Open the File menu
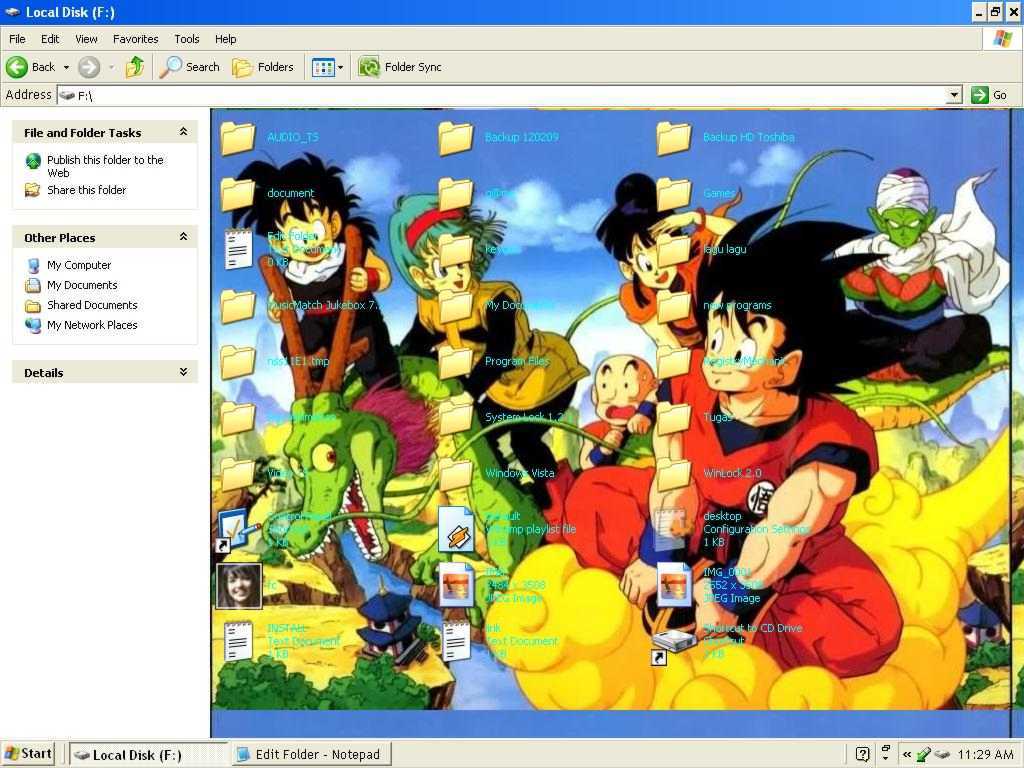The image size is (1024, 768). tap(18, 39)
